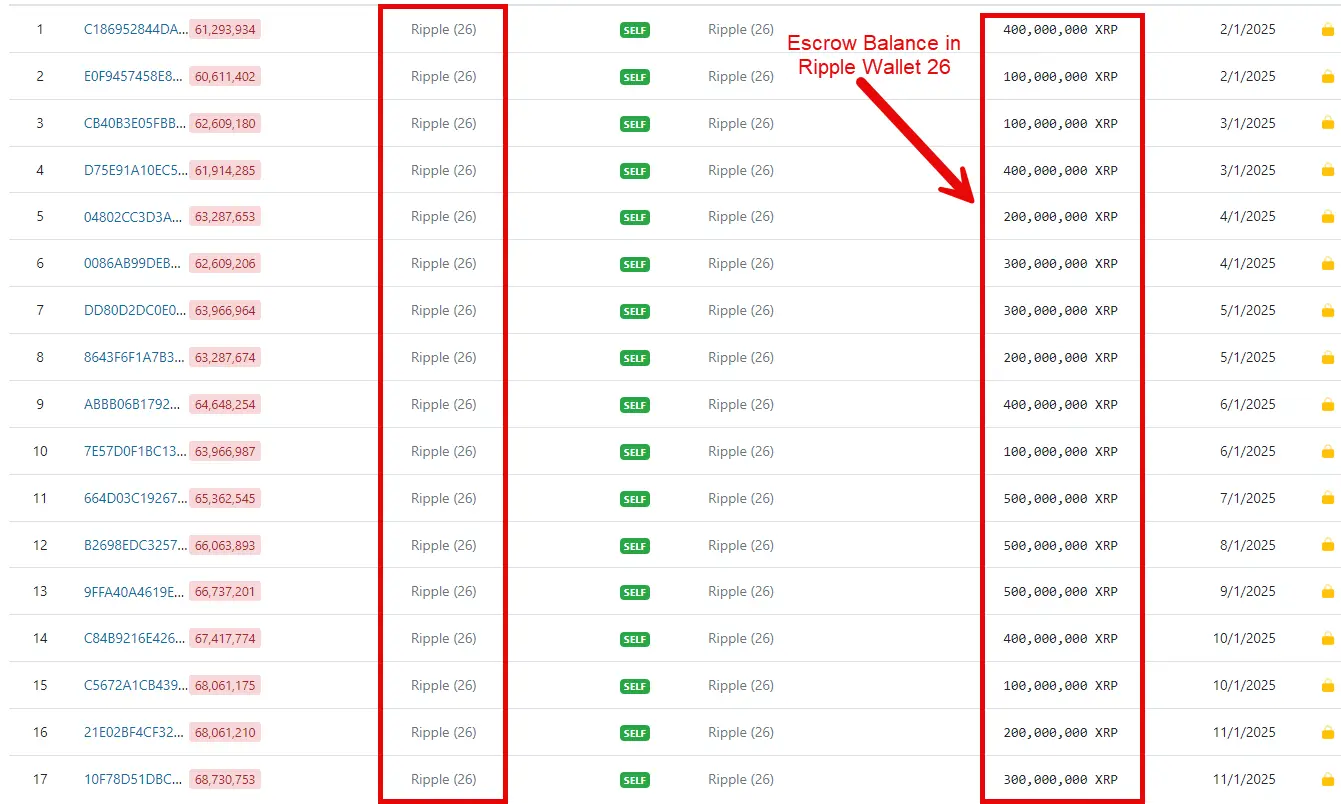Select 400,000,000 XRP in the ABBB06B1792 row
Screen dimensions: 1341x804
(1061, 405)
